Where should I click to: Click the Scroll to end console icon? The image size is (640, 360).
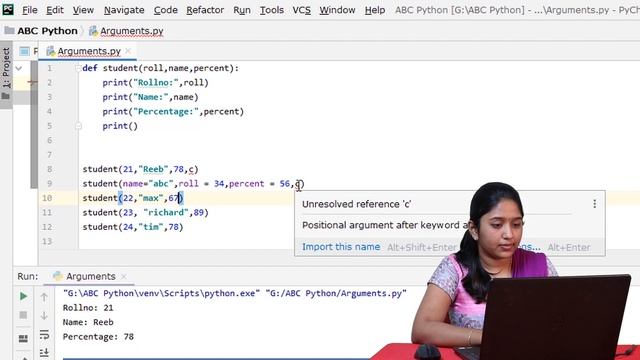tap(44, 353)
